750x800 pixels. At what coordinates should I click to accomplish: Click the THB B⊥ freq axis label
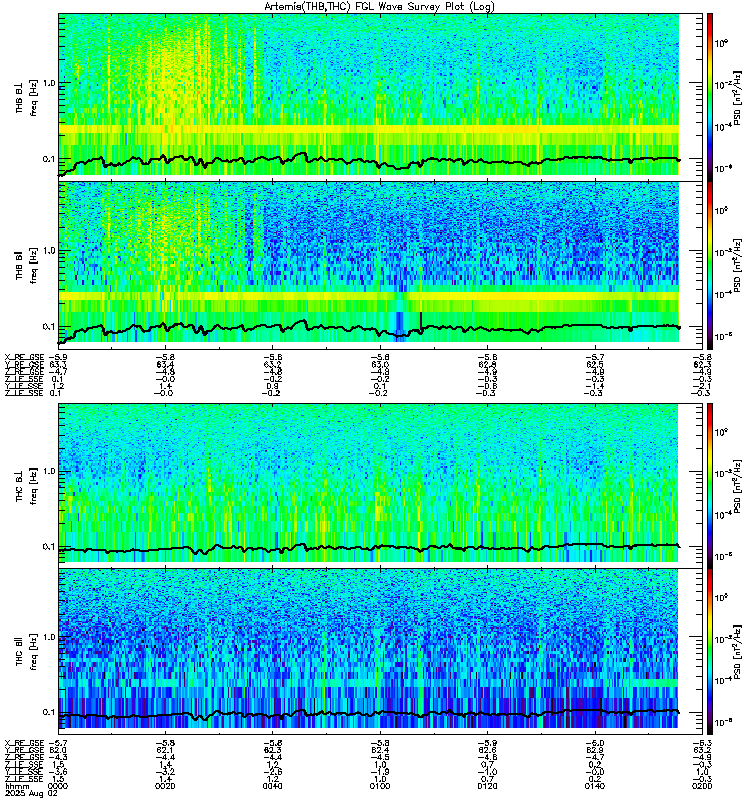pos(27,97)
